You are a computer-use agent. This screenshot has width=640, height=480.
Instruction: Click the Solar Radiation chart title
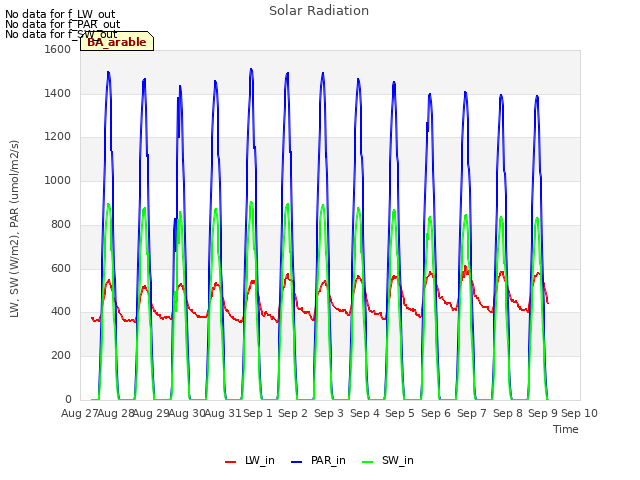click(x=319, y=11)
